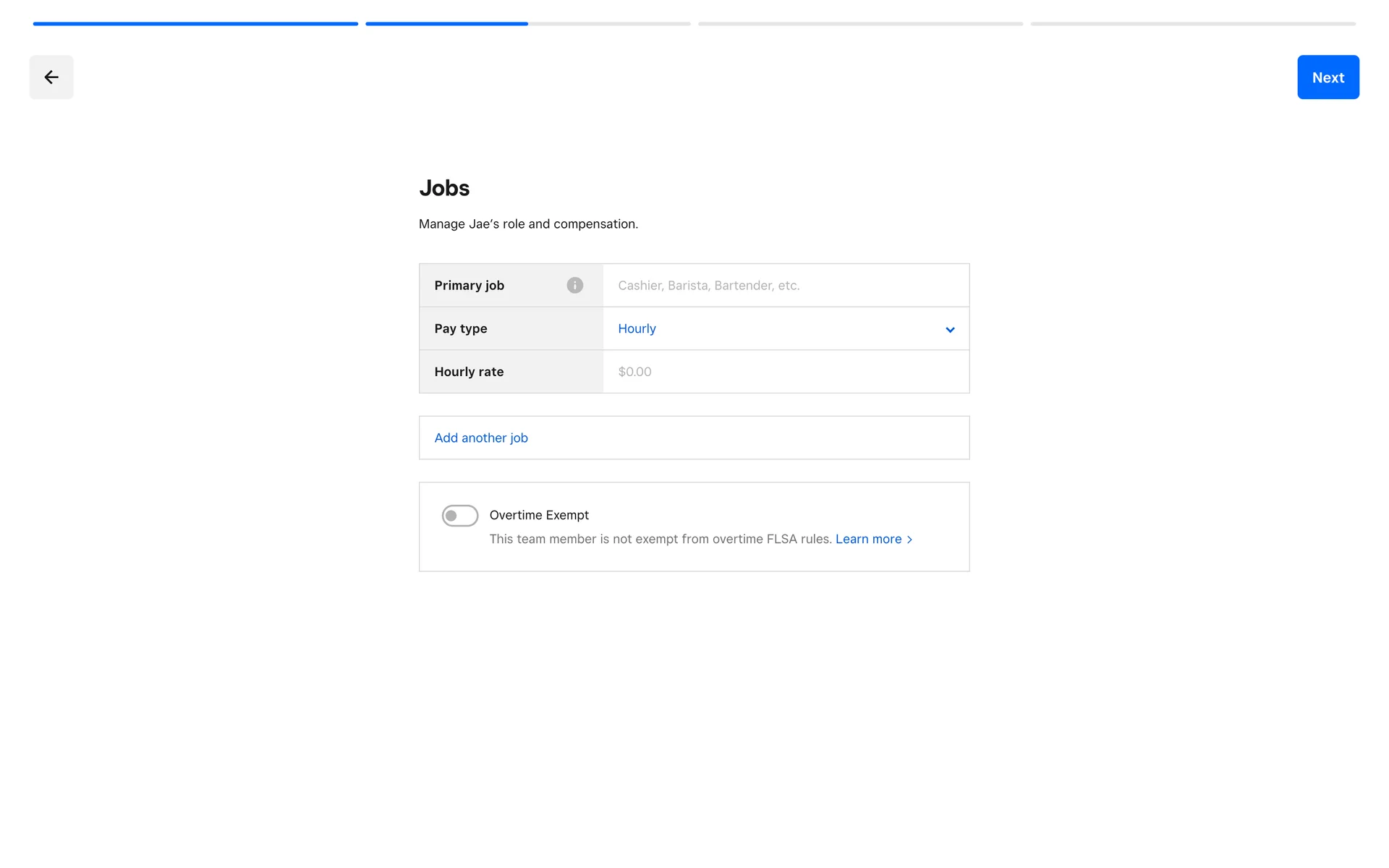Click the Jobs heading
Screen dimensions: 1389x868
pos(444,188)
